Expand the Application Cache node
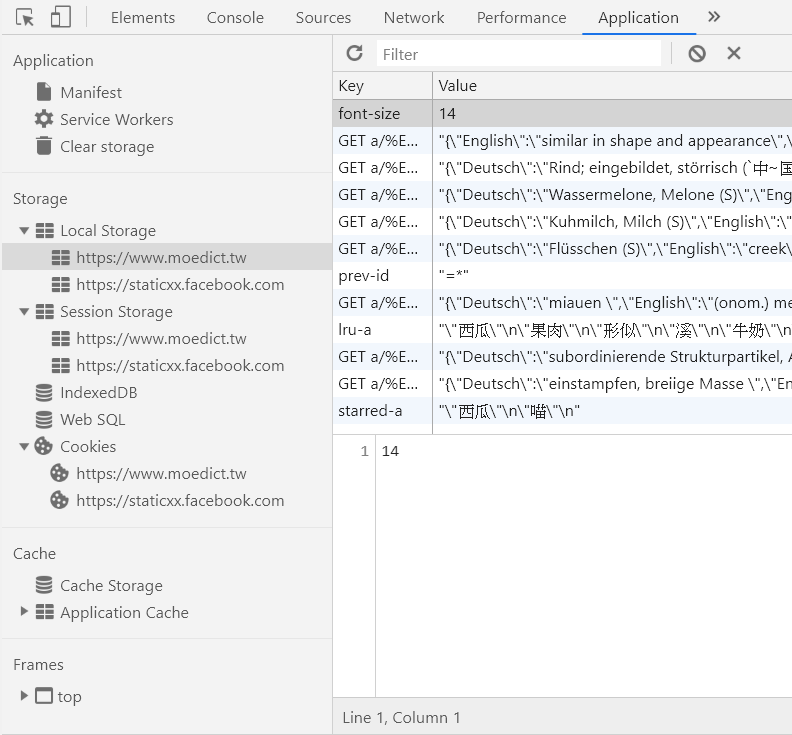Image resolution: width=792 pixels, height=735 pixels. pos(24,612)
